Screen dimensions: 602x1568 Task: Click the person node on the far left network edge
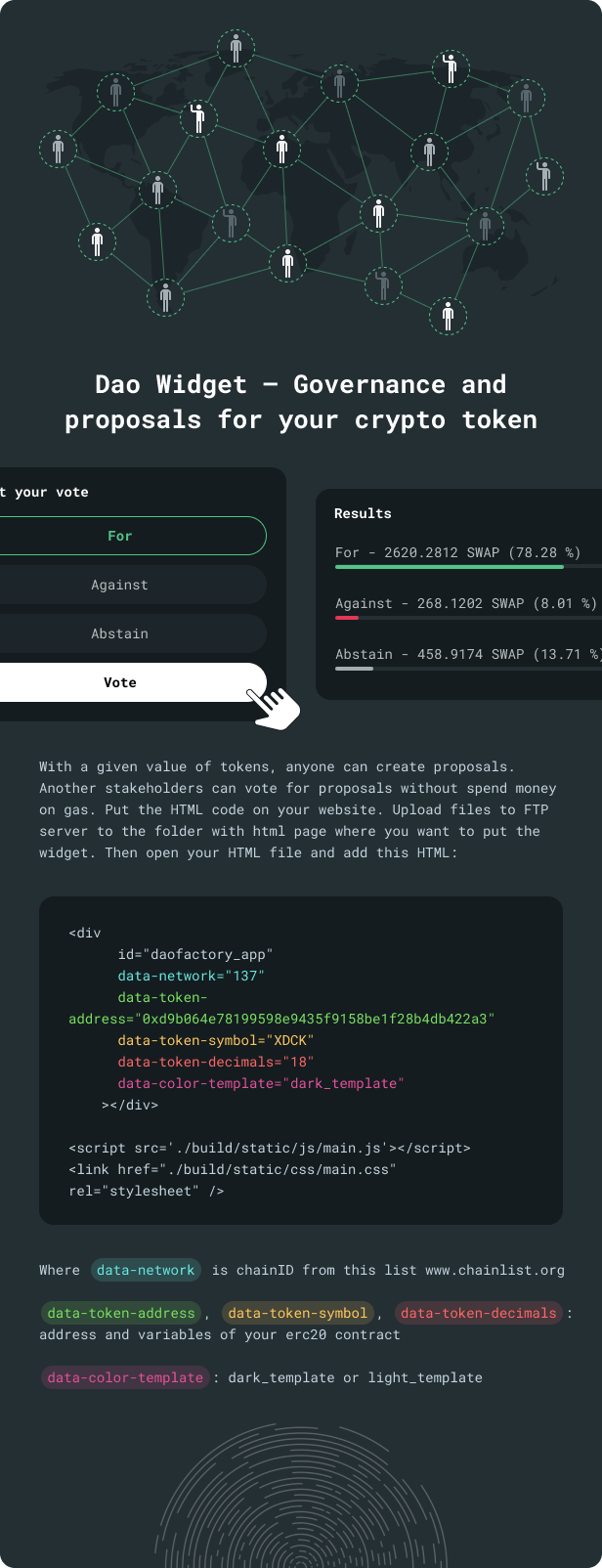coord(58,149)
